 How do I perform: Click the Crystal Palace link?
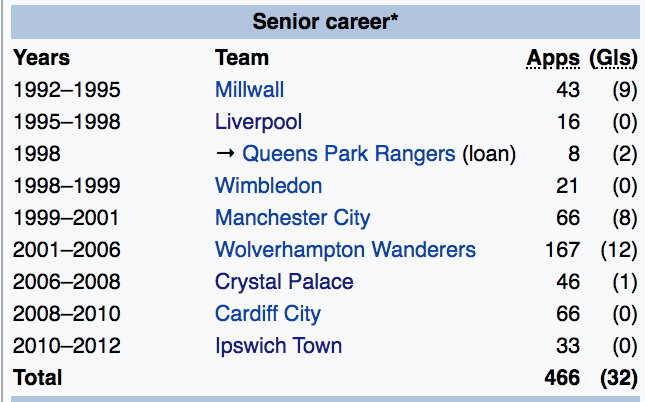click(284, 282)
